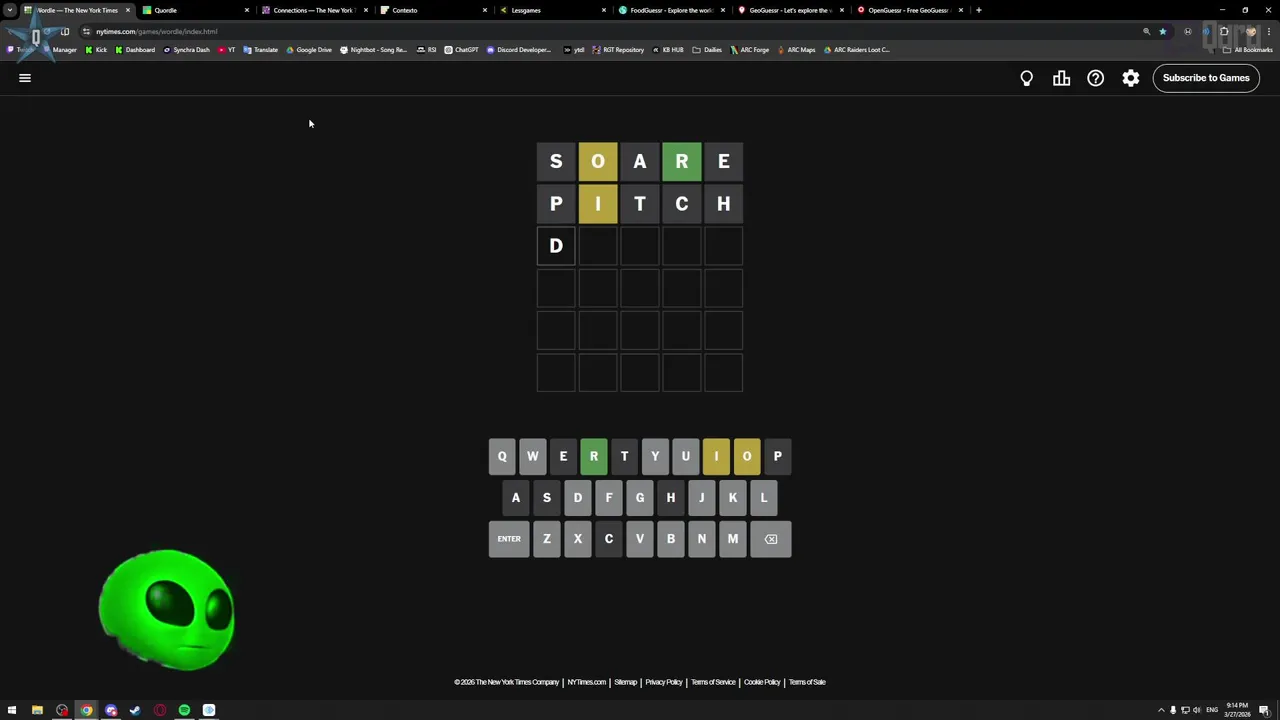Switch to the Contexto tab
1280x720 pixels.
click(x=433, y=10)
